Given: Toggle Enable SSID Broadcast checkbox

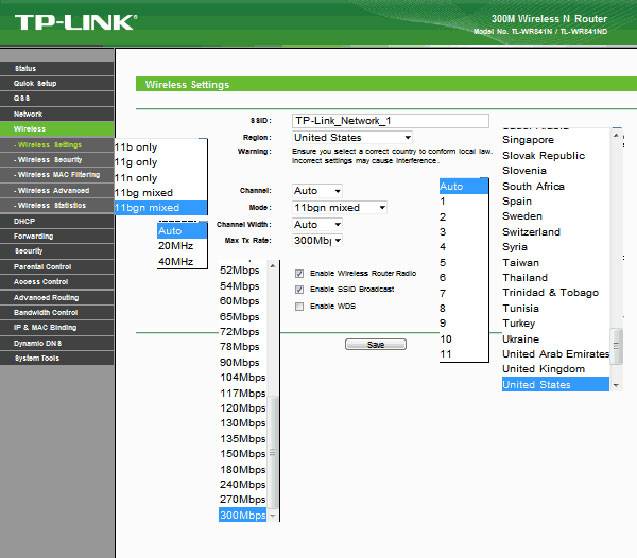Looking at the screenshot, I should (x=300, y=289).
